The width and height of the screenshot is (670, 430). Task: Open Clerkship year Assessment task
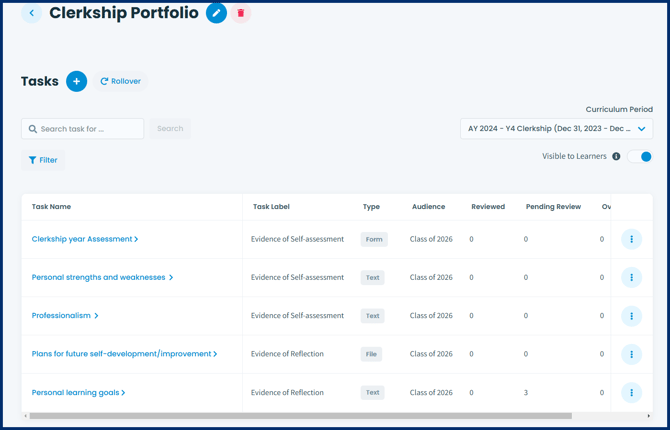[85, 239]
